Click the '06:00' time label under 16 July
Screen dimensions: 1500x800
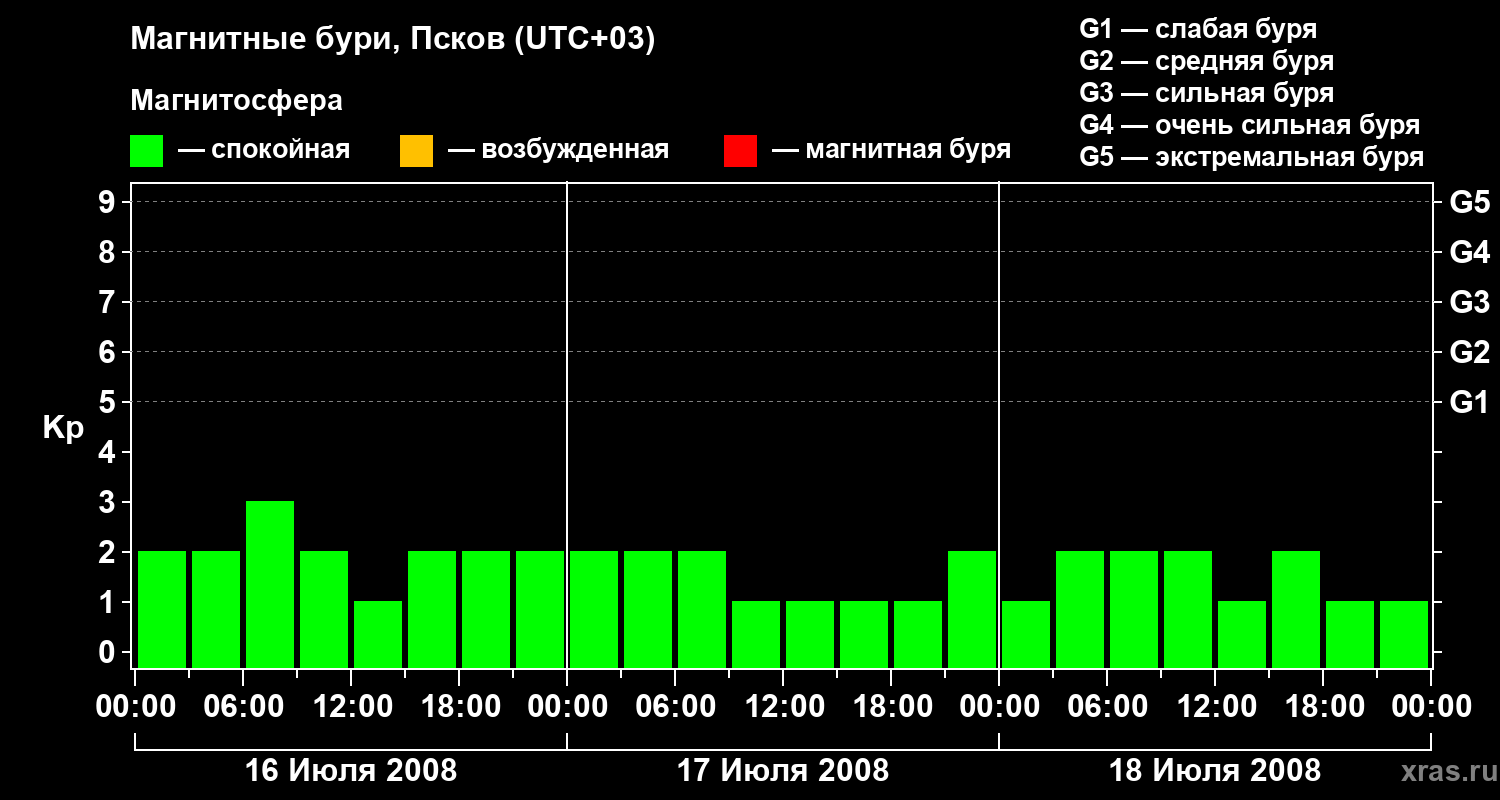[243, 707]
